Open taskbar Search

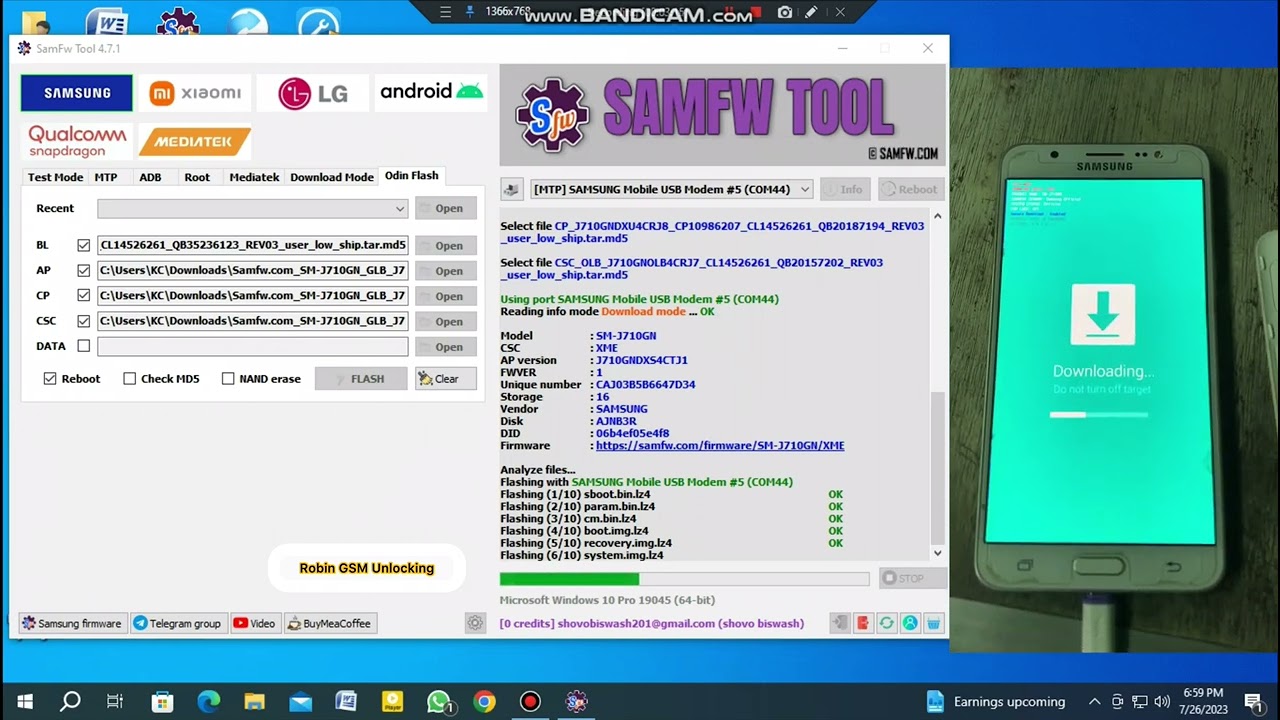[70, 702]
